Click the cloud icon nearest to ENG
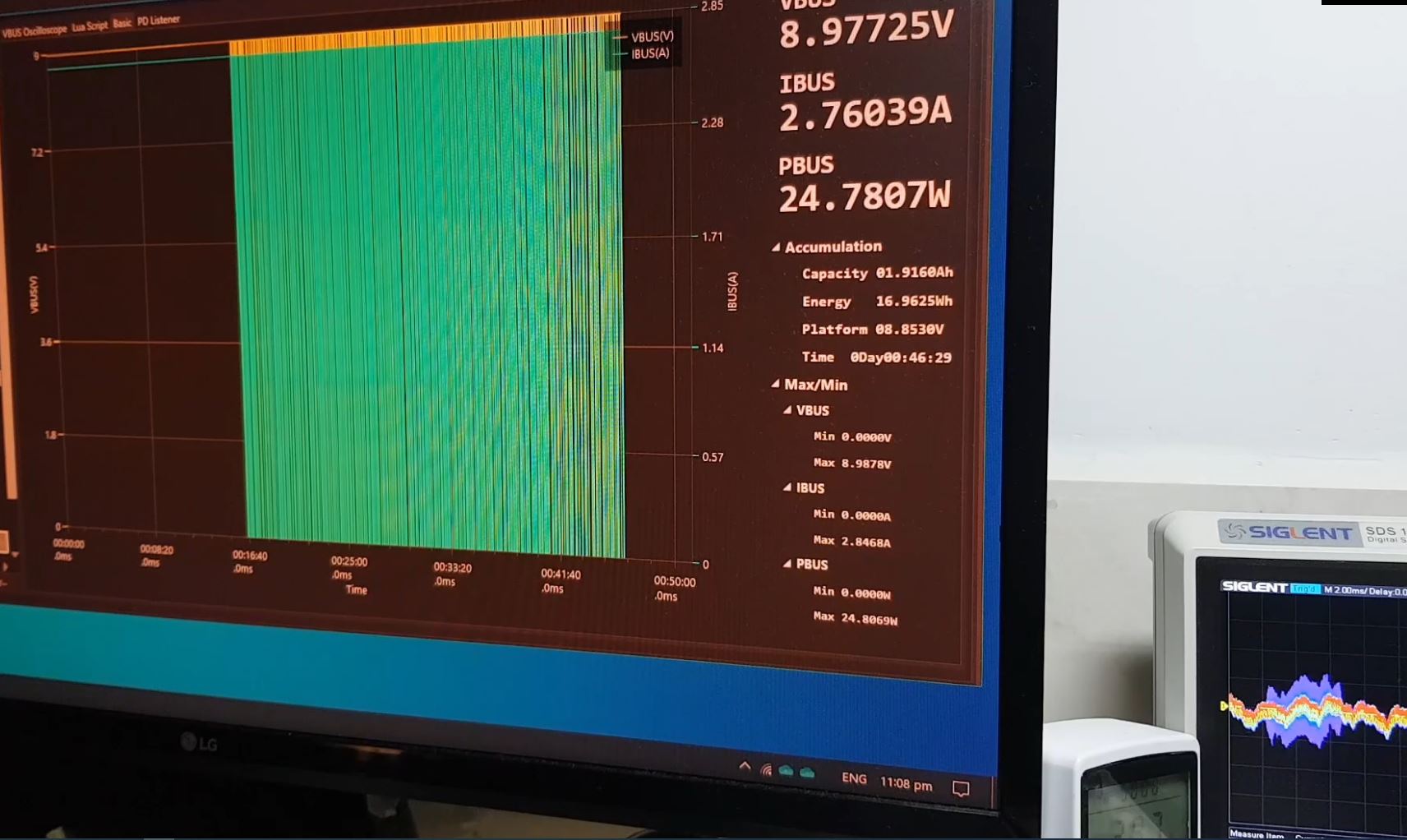This screenshot has height=840, width=1407. pos(807,773)
